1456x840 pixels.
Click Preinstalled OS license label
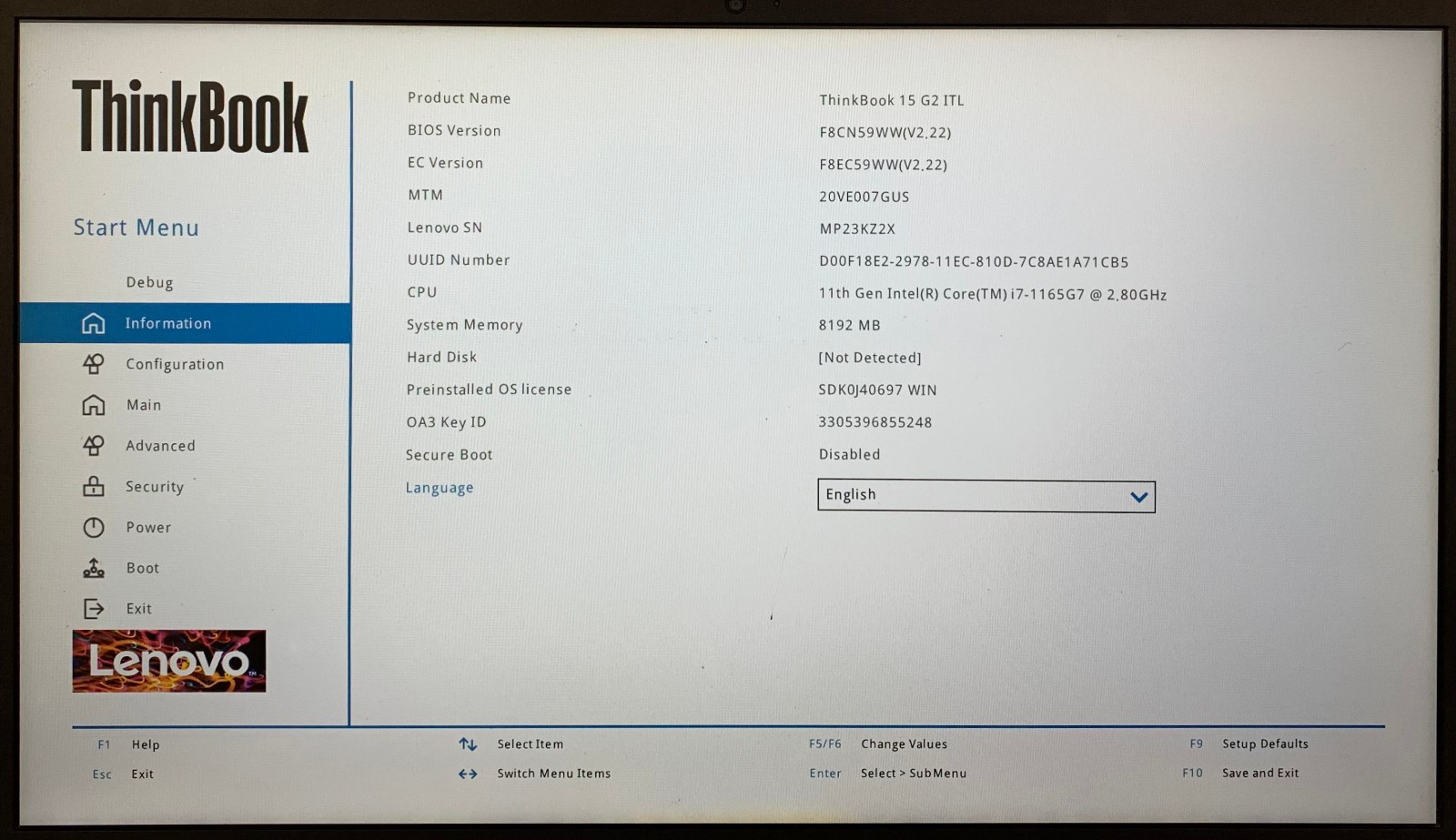pos(489,390)
